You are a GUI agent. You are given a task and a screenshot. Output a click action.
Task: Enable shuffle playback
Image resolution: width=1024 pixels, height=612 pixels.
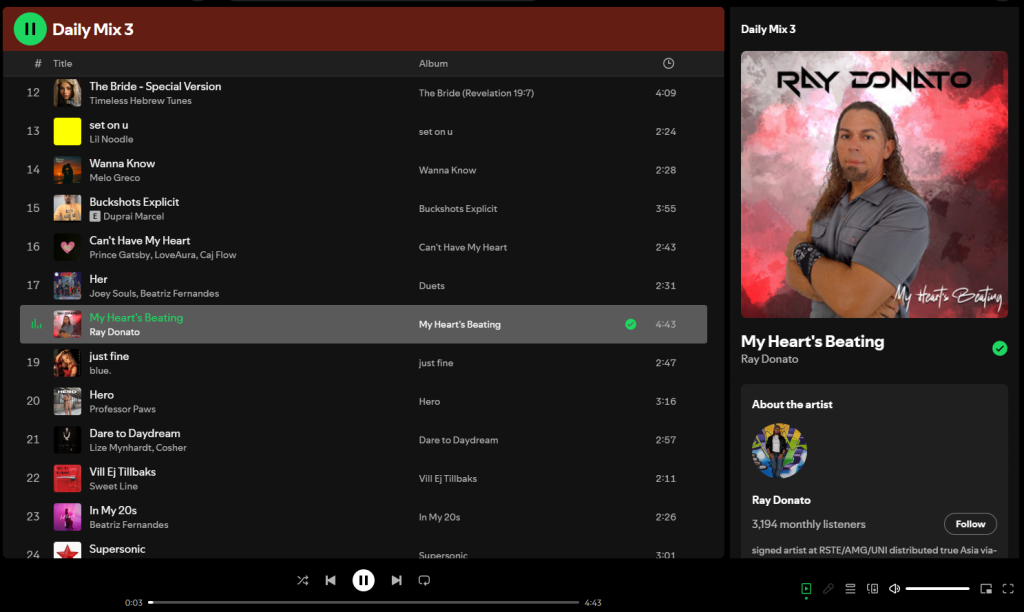302,580
